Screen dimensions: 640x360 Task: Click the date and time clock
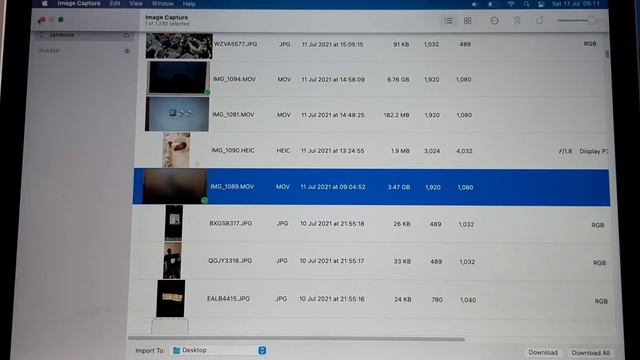[576, 4]
